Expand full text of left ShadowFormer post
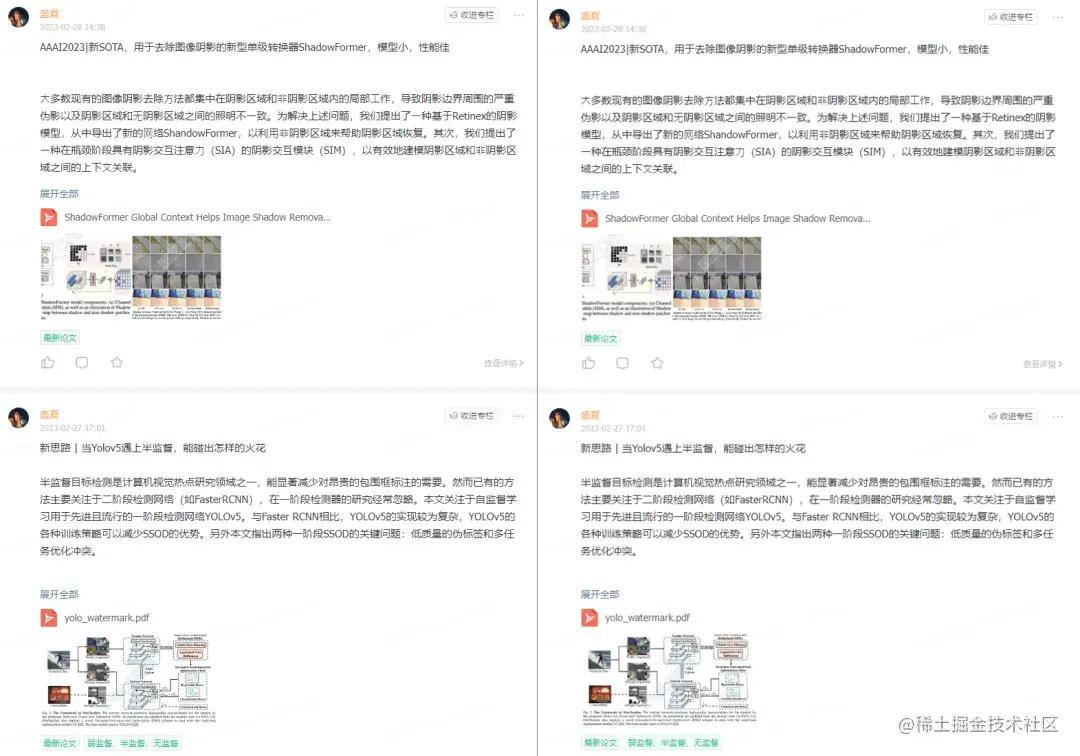Image resolution: width=1080 pixels, height=756 pixels. tap(59, 193)
